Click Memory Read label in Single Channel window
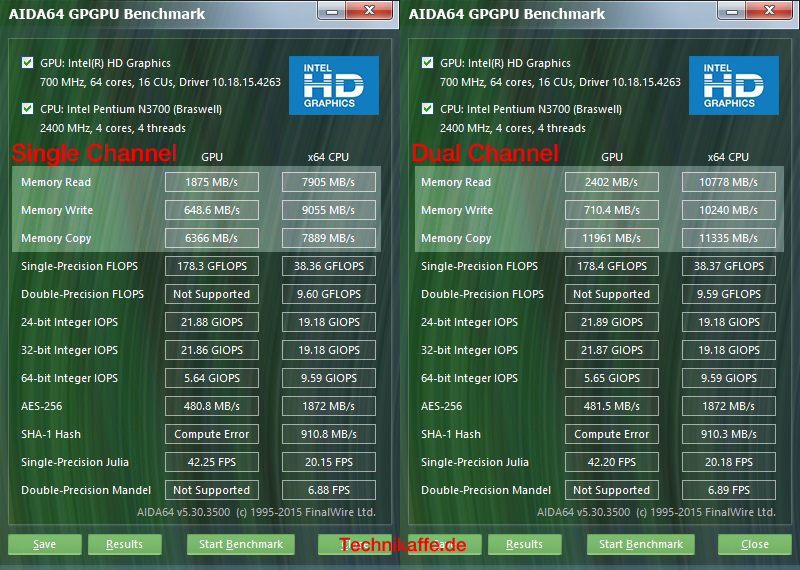 pyautogui.click(x=56, y=182)
